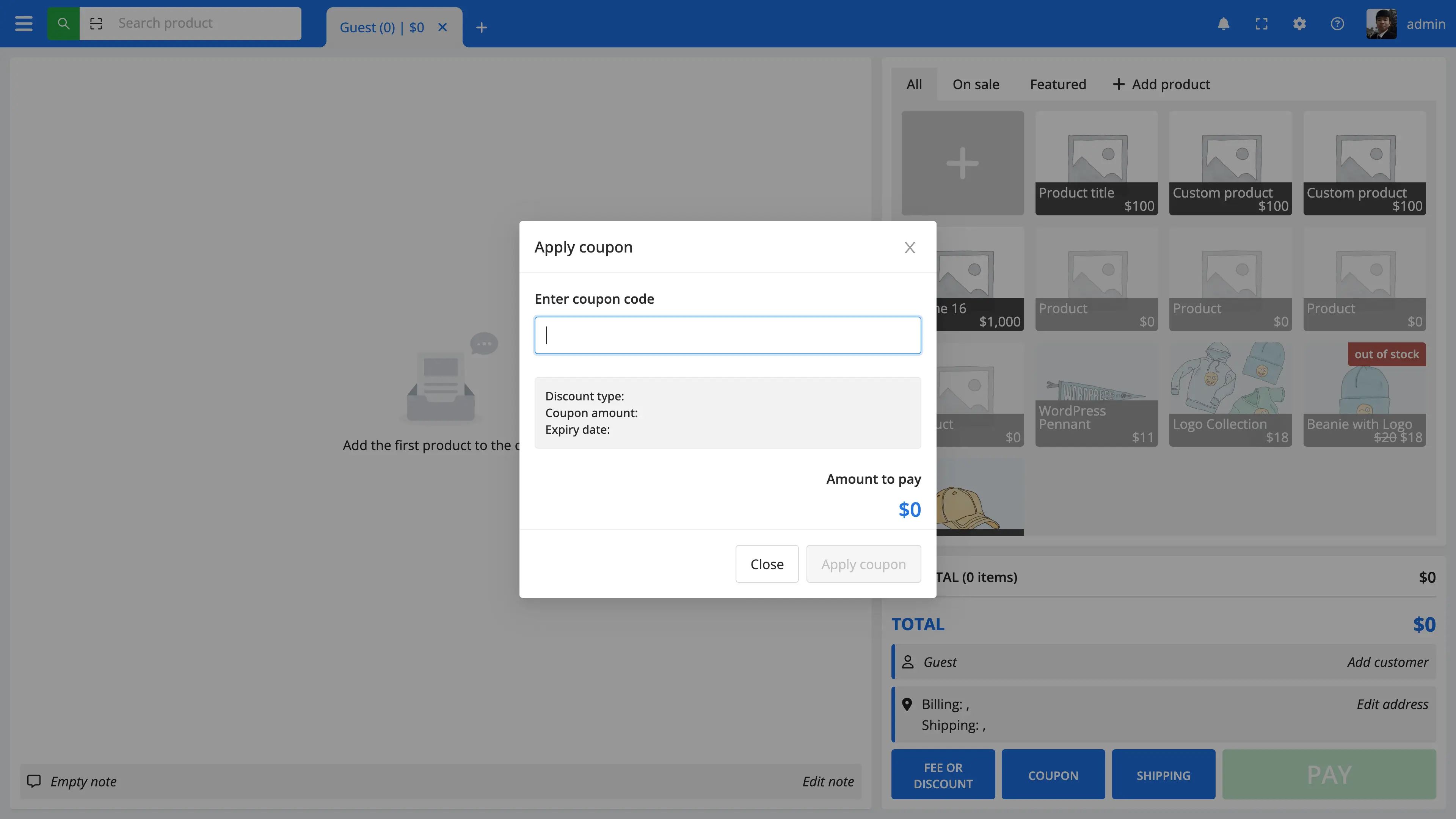Activate the barcode scan icon
1456x819 pixels.
click(96, 24)
